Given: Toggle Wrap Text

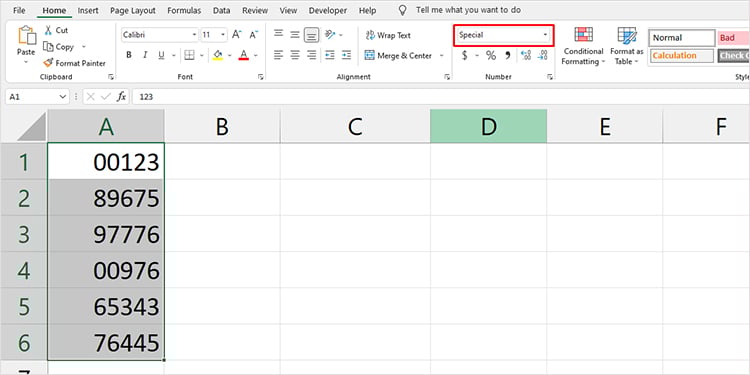Looking at the screenshot, I should click(x=388, y=35).
